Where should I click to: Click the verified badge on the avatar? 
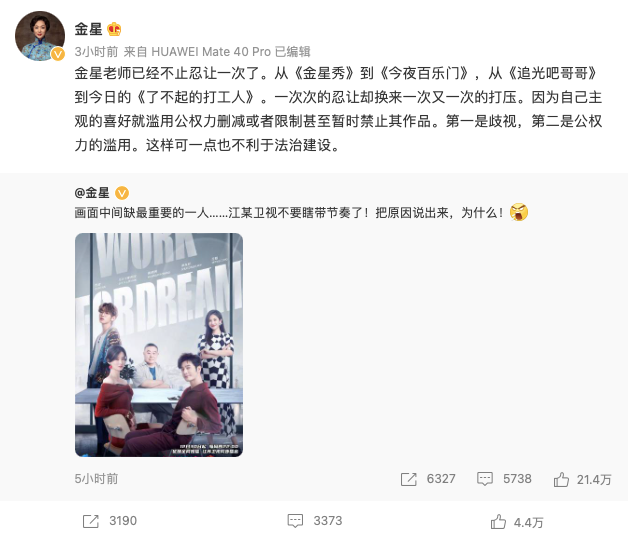[x=58, y=54]
